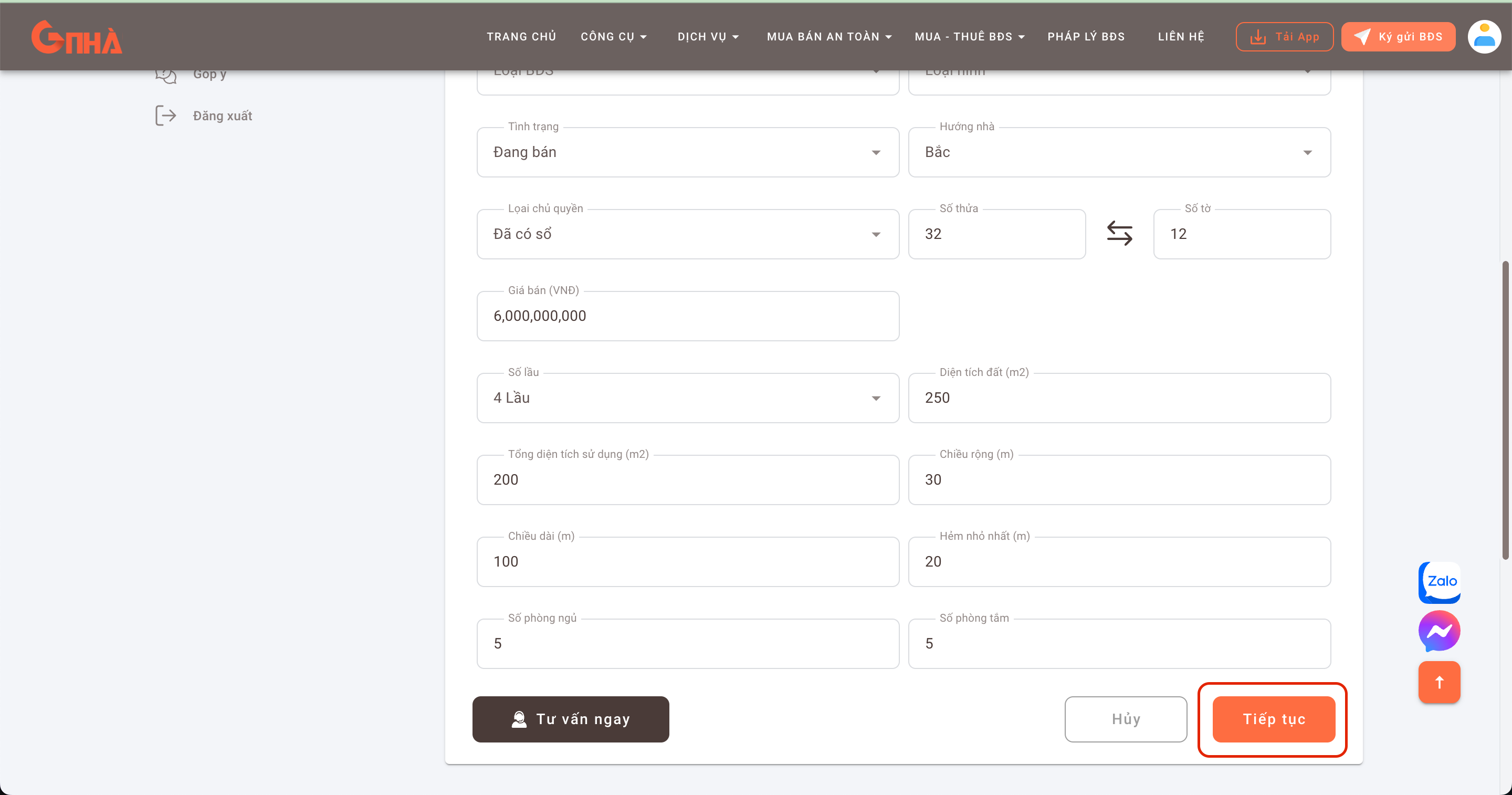Click the Đăng xuất logout icon
This screenshot has width=1512, height=795.
(x=165, y=116)
